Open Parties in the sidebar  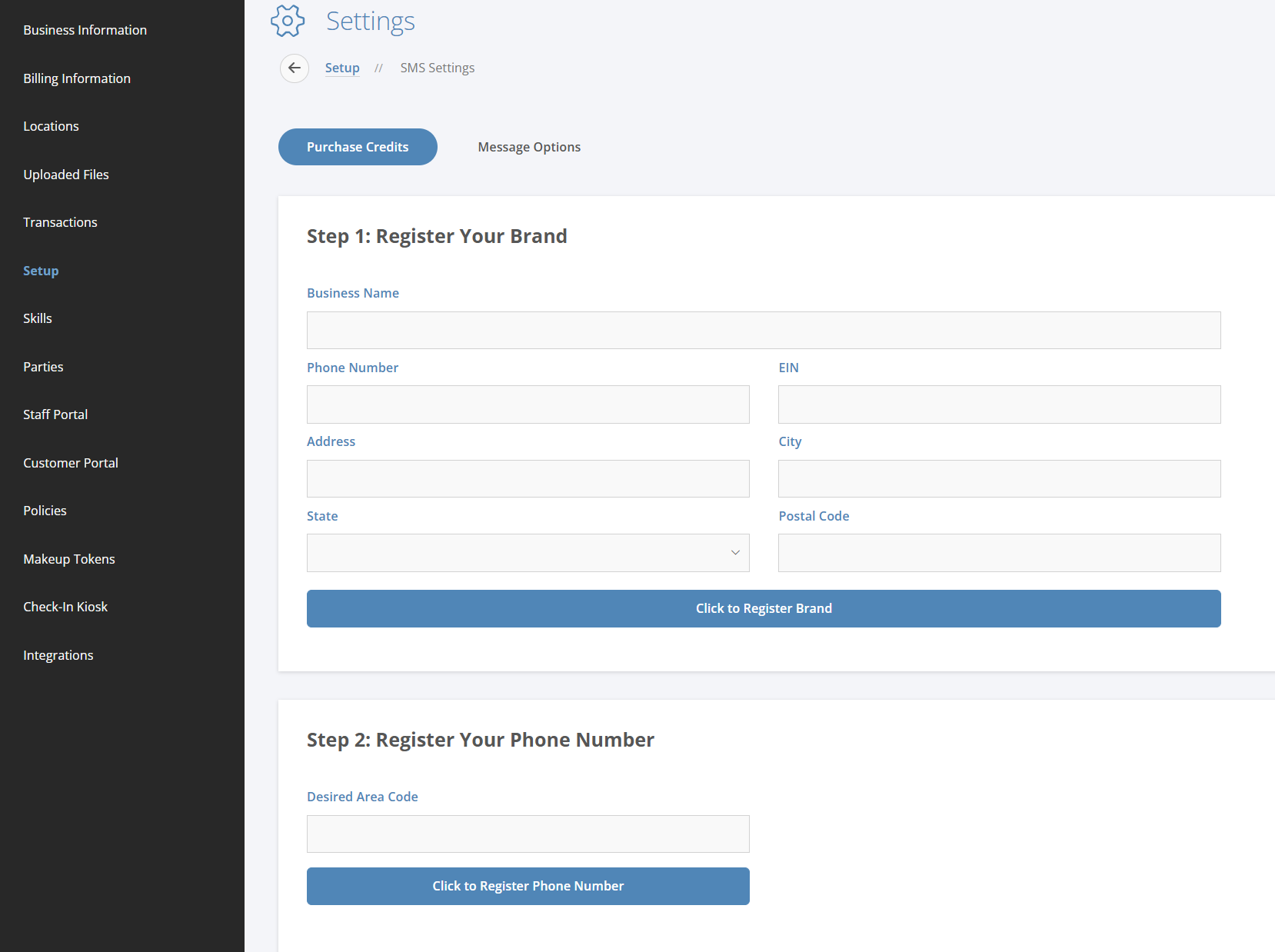[43, 367]
